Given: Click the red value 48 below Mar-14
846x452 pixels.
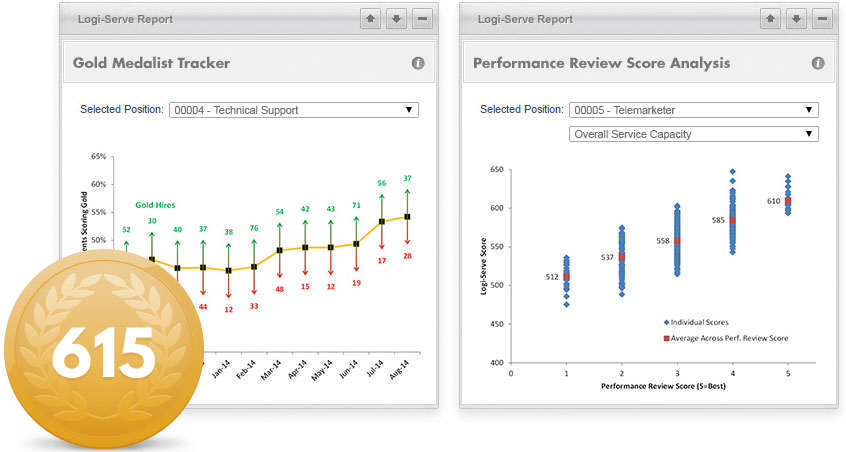Looking at the screenshot, I should (x=279, y=289).
